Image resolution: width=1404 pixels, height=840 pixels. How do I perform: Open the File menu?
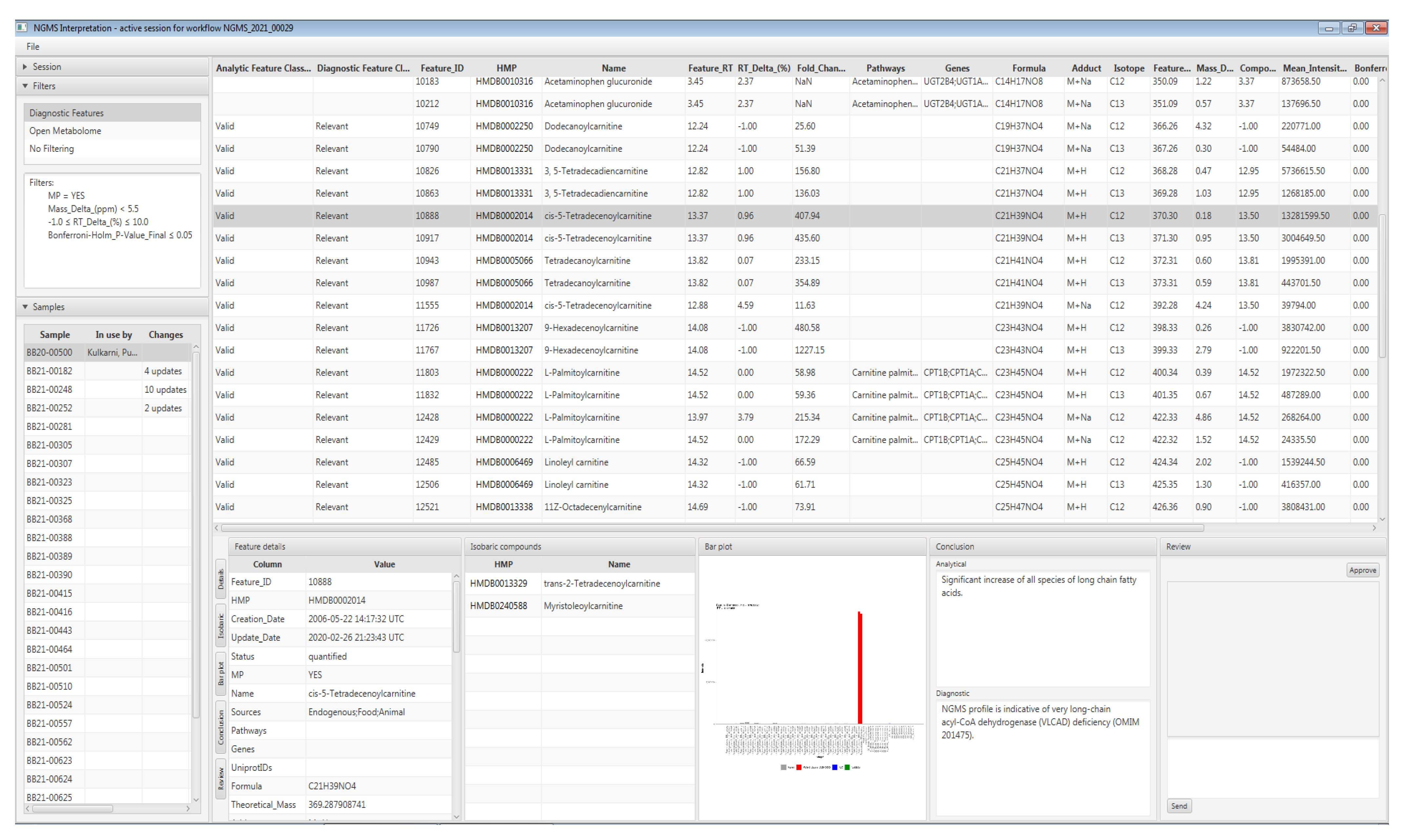click(x=33, y=47)
